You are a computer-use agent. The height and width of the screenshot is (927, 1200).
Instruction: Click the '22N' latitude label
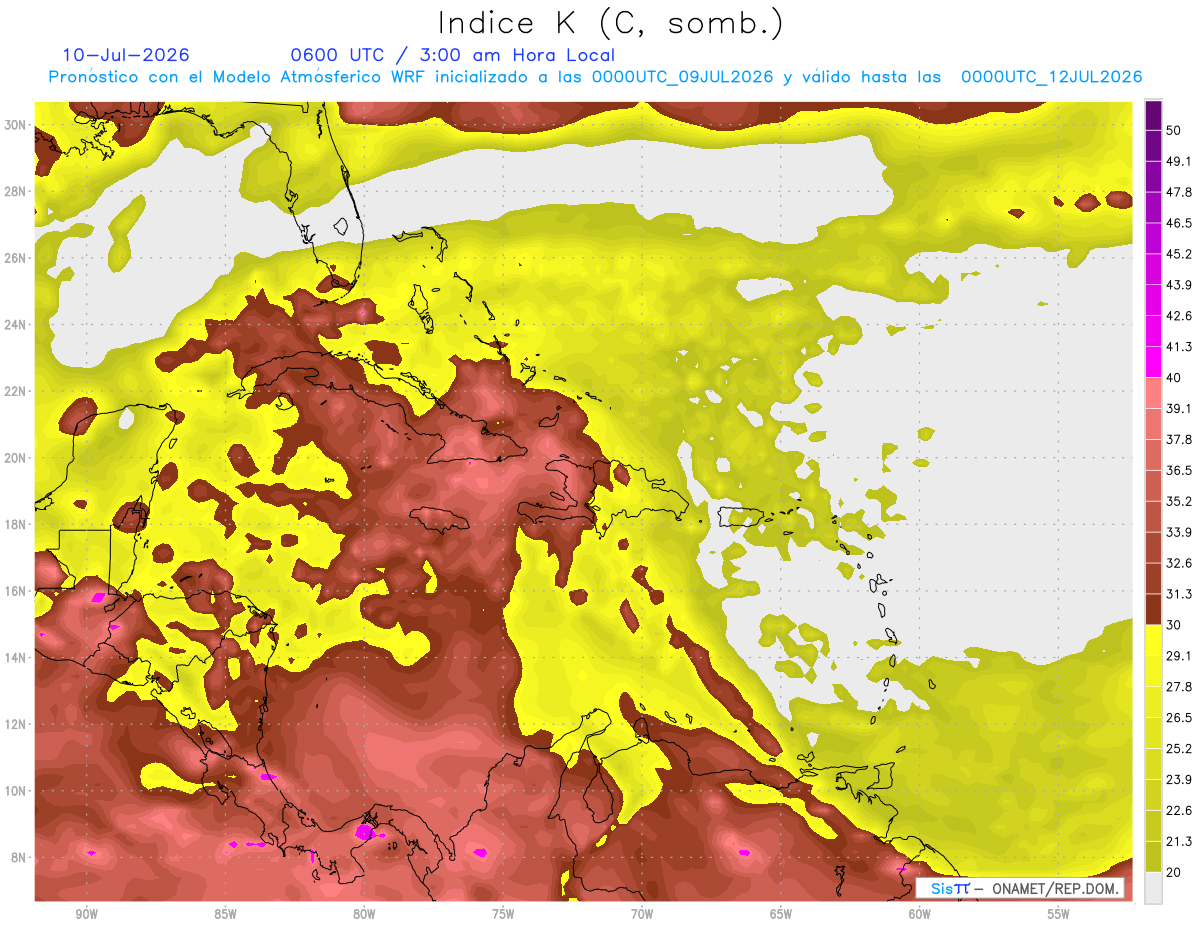pos(15,391)
